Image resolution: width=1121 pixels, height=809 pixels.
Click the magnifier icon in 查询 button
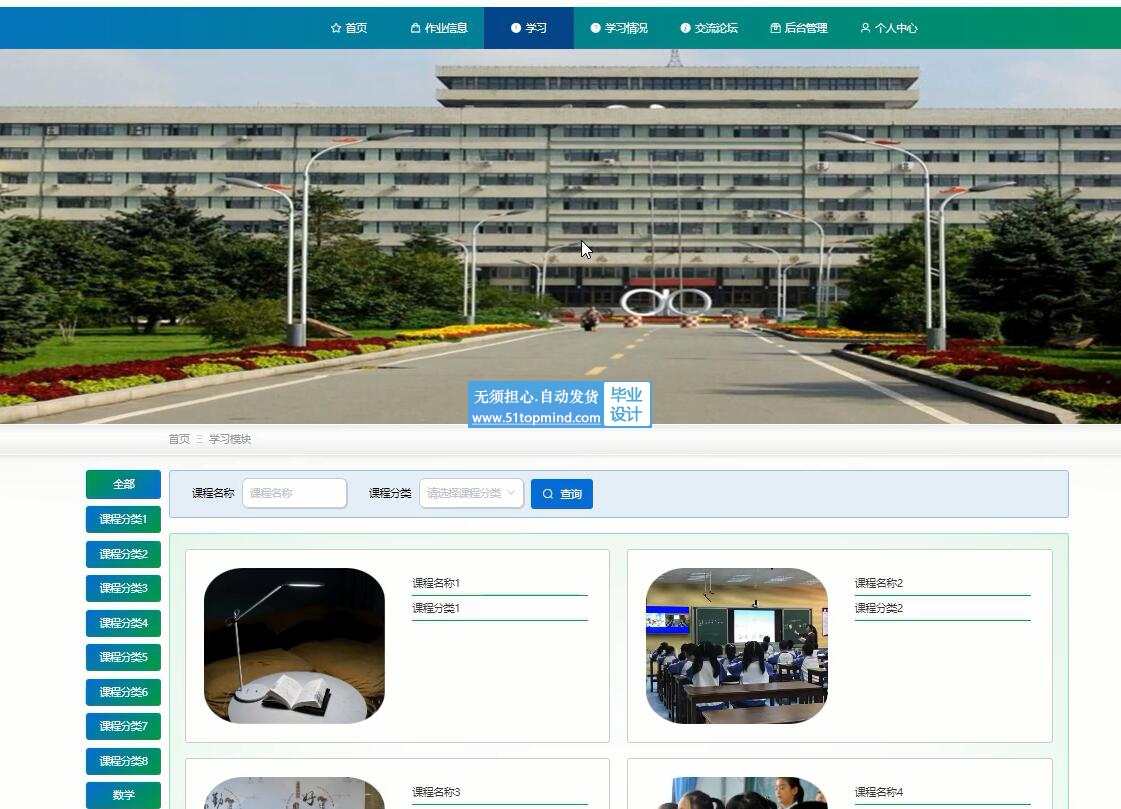pos(548,494)
